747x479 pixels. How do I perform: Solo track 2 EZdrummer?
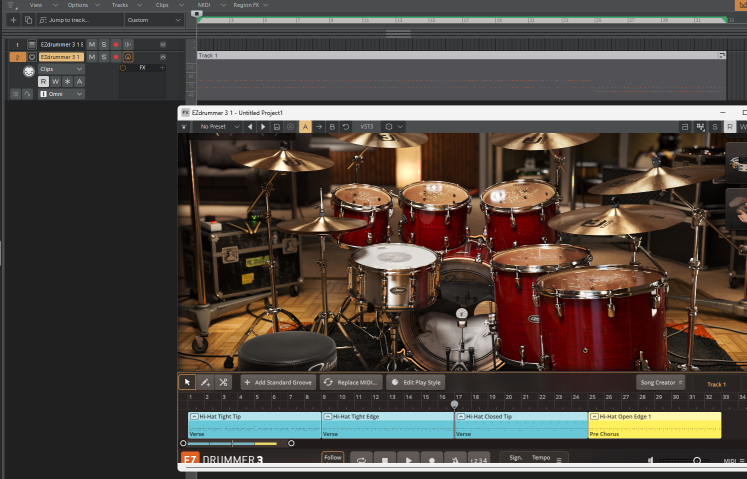(104, 57)
